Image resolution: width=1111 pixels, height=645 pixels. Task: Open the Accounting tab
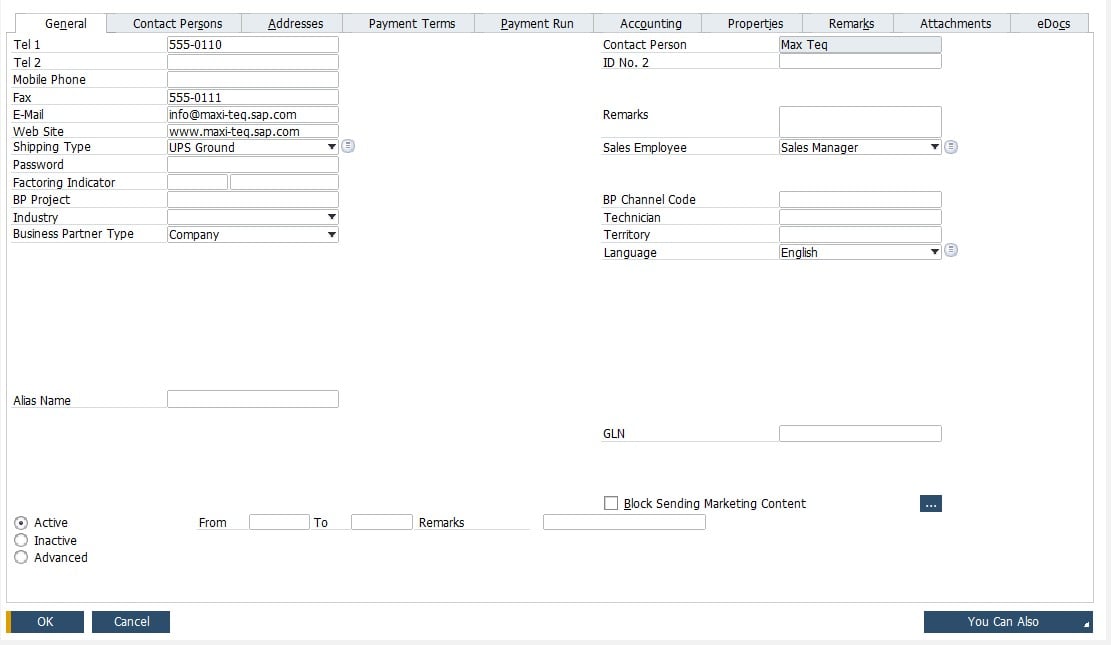(x=650, y=22)
